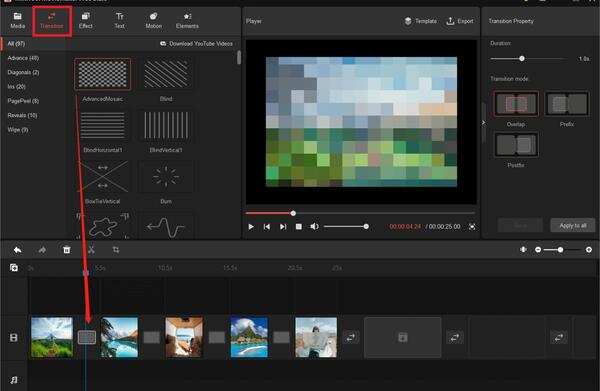Image resolution: width=600 pixels, height=391 pixels.
Task: Step to previous frame
Action: pos(267,227)
